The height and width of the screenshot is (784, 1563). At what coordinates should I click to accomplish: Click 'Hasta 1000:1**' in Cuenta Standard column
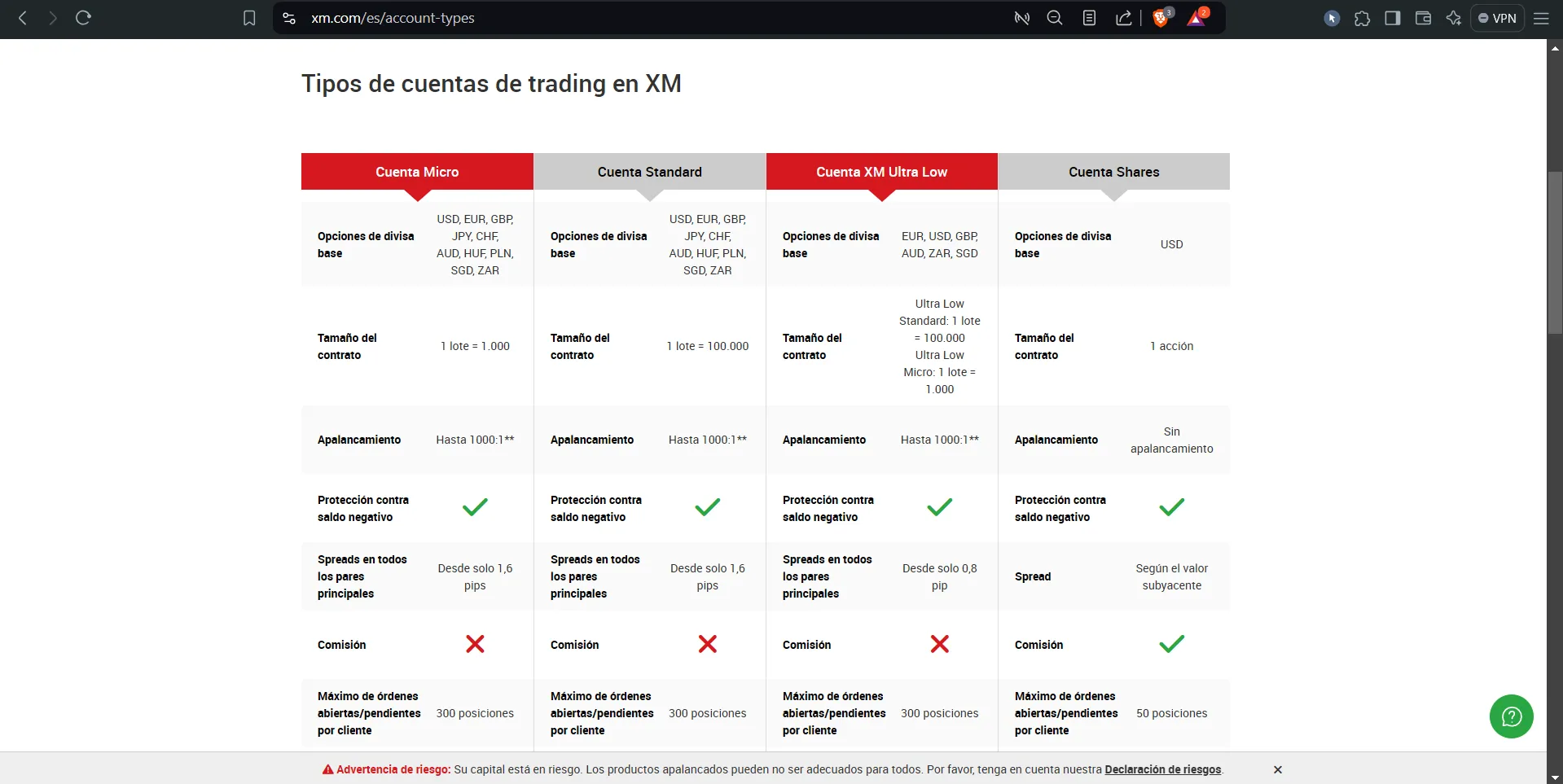pos(708,440)
